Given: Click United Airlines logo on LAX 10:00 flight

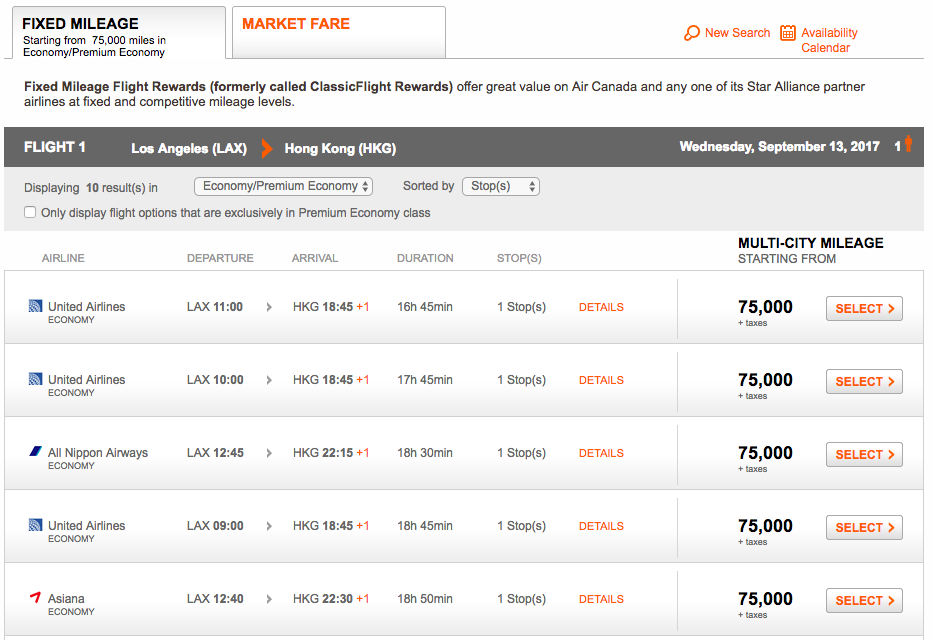Looking at the screenshot, I should 36,379.
